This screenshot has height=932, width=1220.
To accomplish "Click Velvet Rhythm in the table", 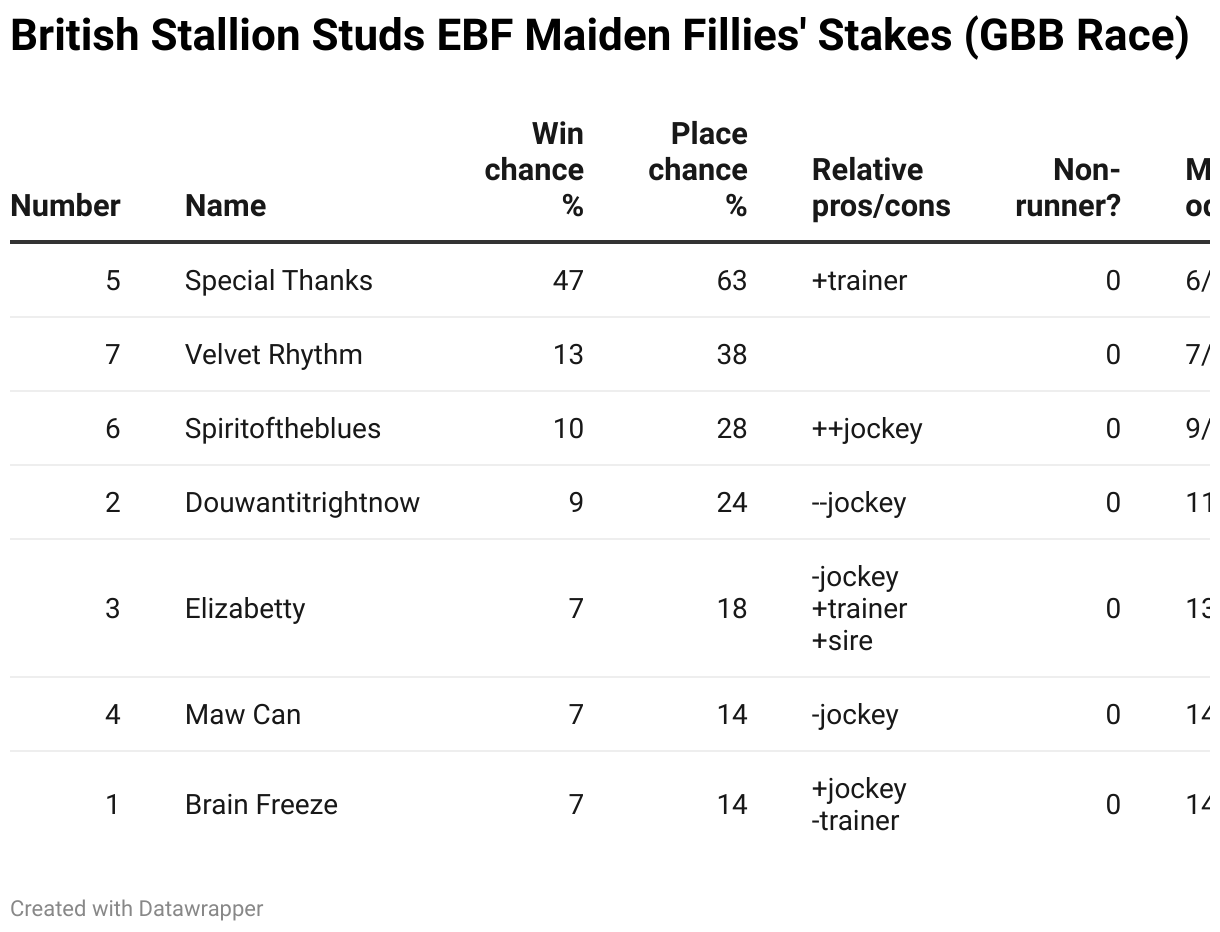I will (274, 355).
